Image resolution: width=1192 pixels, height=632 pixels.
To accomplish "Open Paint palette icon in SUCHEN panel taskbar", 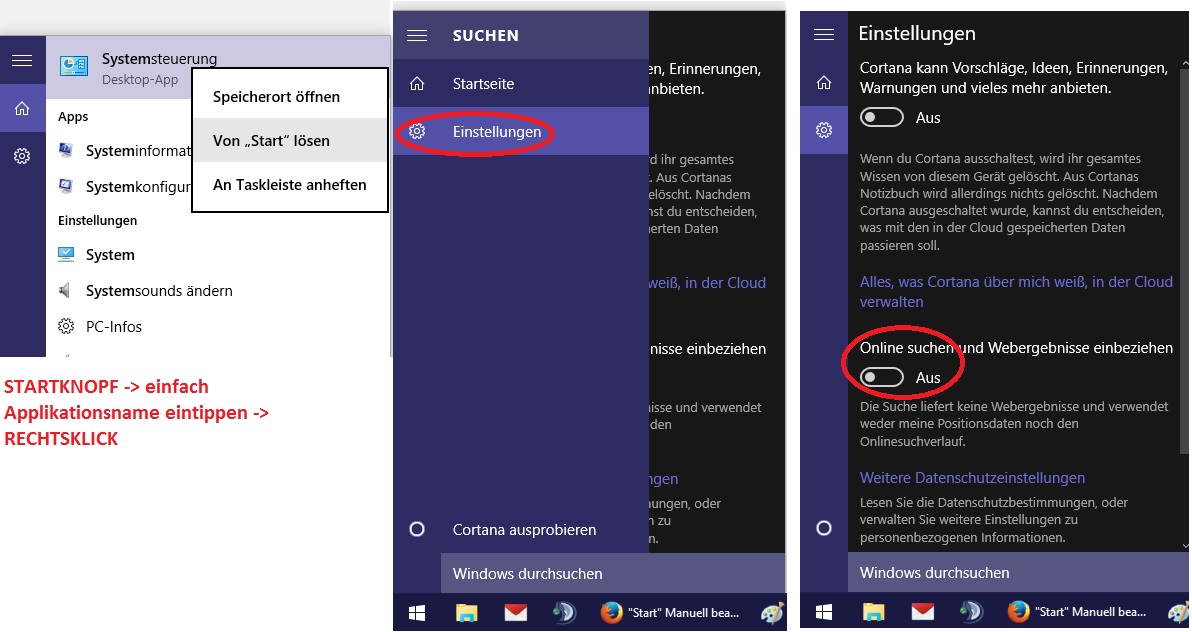I will pyautogui.click(x=772, y=613).
